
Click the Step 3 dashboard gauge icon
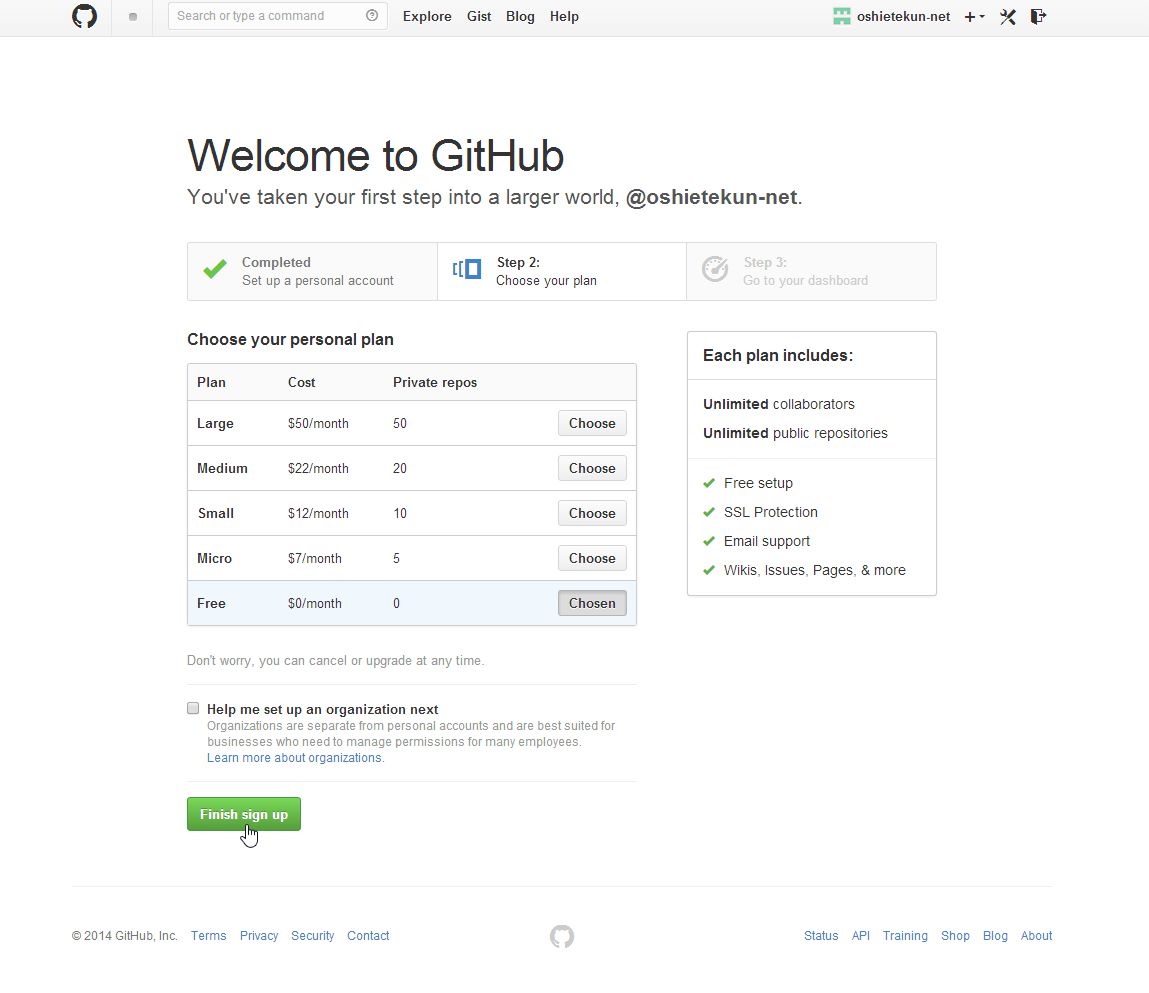(x=715, y=269)
